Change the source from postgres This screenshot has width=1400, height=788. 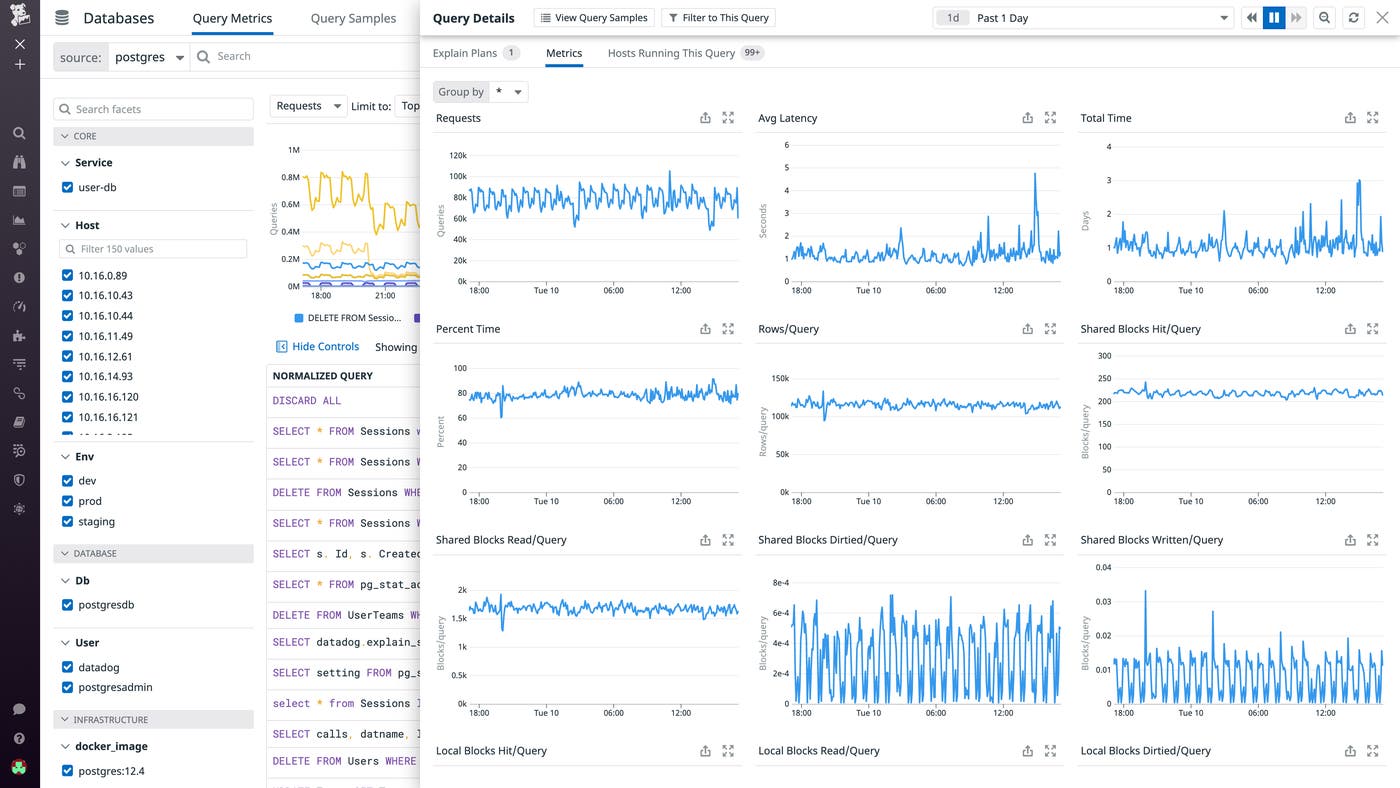(x=149, y=57)
